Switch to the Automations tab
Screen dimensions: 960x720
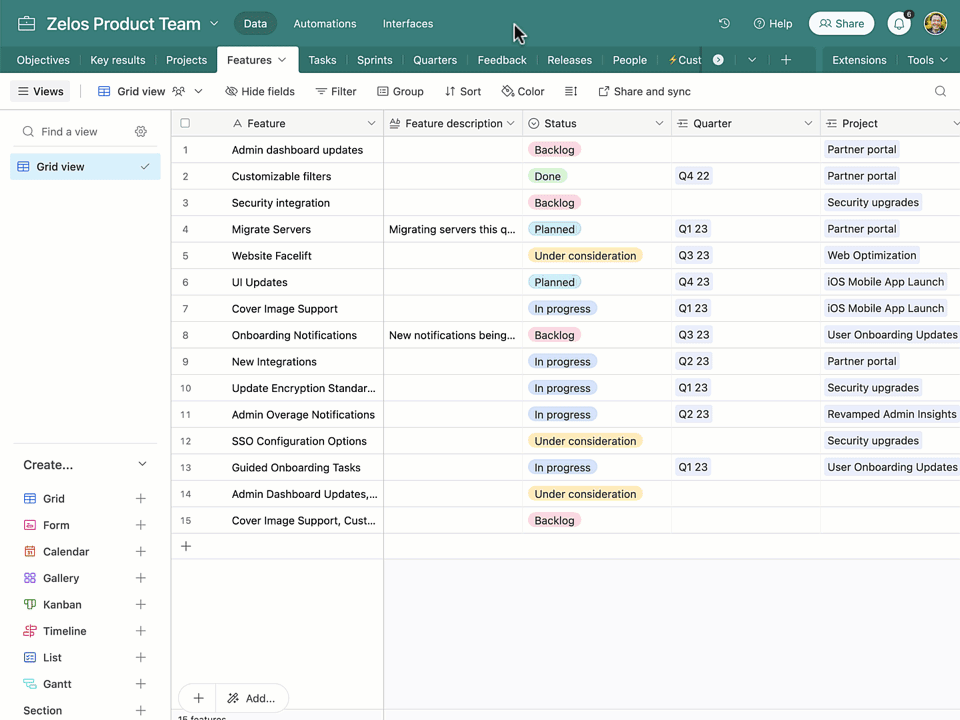(x=325, y=23)
